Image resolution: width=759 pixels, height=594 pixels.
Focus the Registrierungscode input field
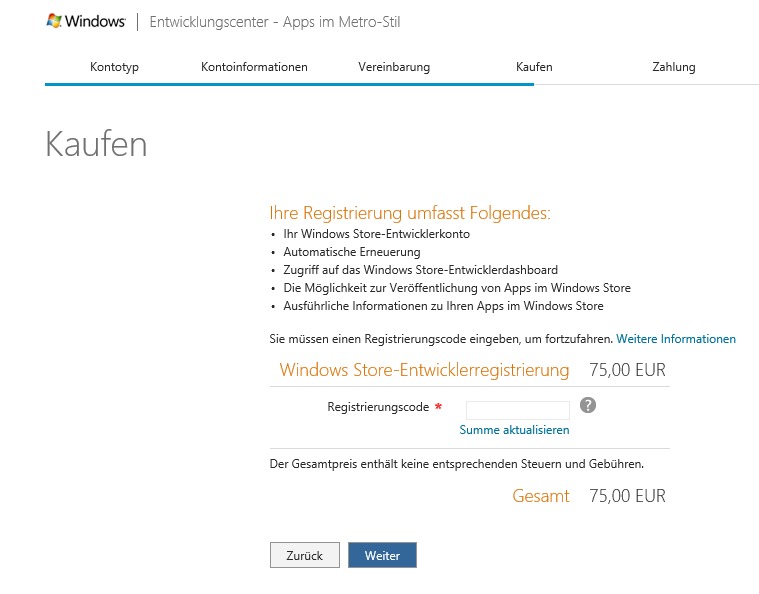tap(517, 410)
